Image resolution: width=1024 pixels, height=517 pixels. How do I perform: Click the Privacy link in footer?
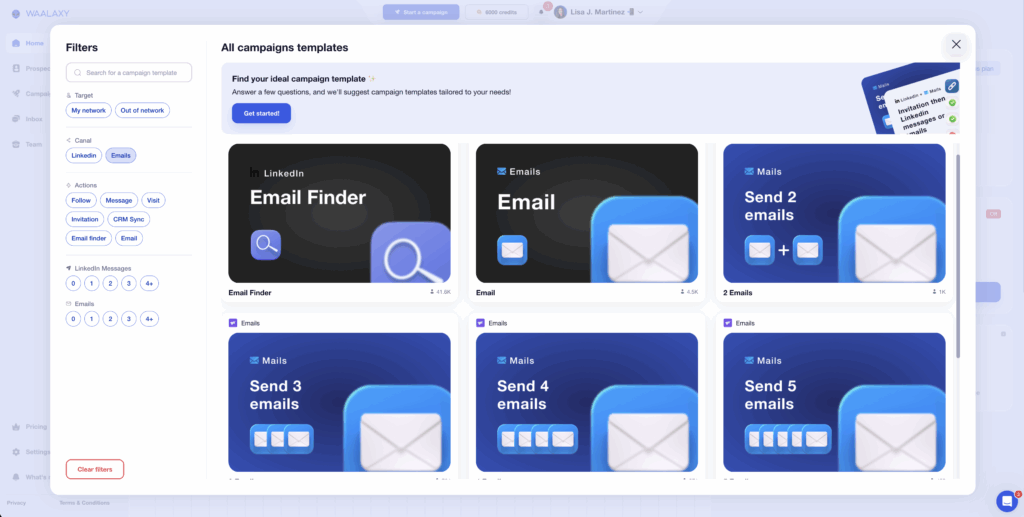tap(16, 503)
